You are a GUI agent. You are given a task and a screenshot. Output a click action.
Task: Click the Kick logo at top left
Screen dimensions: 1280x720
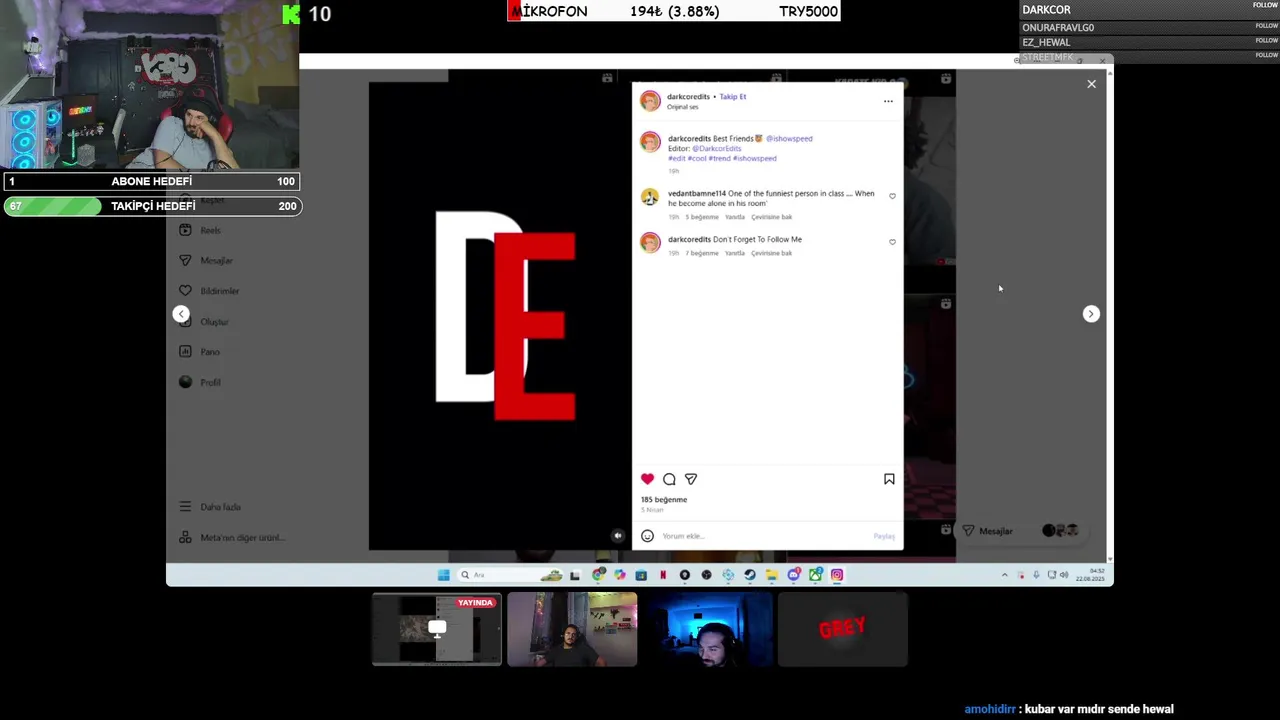(x=291, y=14)
